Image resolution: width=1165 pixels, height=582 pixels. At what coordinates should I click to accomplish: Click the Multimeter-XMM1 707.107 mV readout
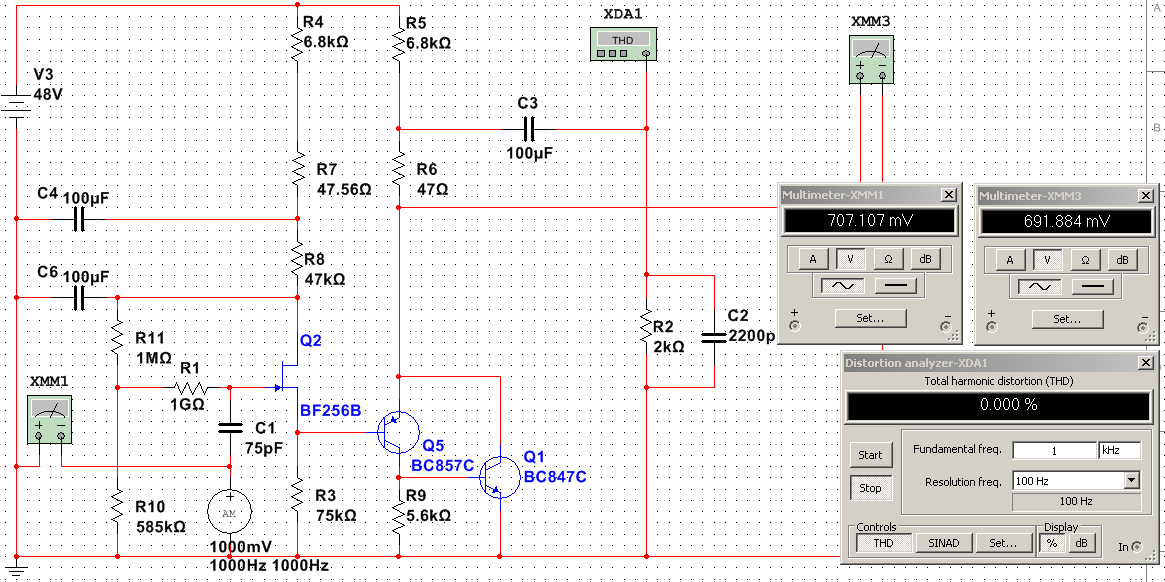pos(870,221)
